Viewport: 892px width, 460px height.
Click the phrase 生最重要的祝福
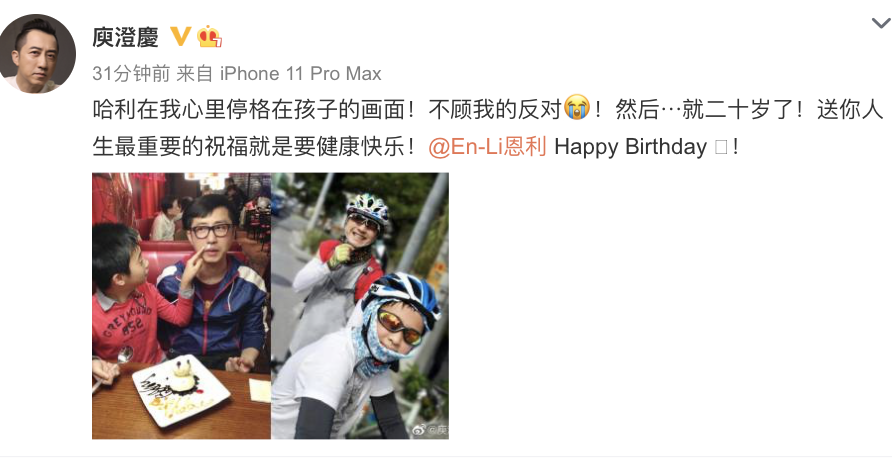(x=171, y=147)
